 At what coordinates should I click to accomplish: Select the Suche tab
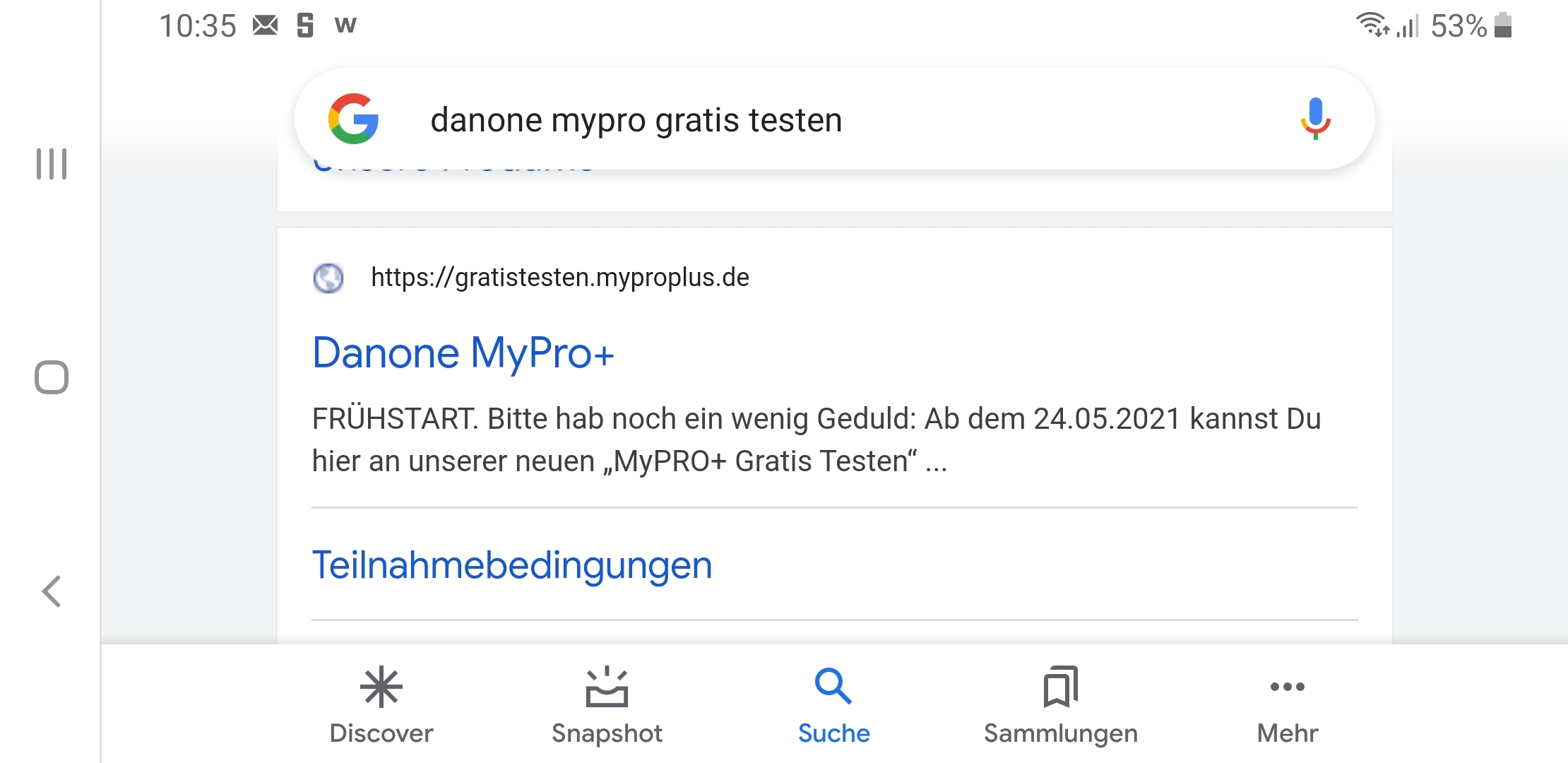point(833,705)
